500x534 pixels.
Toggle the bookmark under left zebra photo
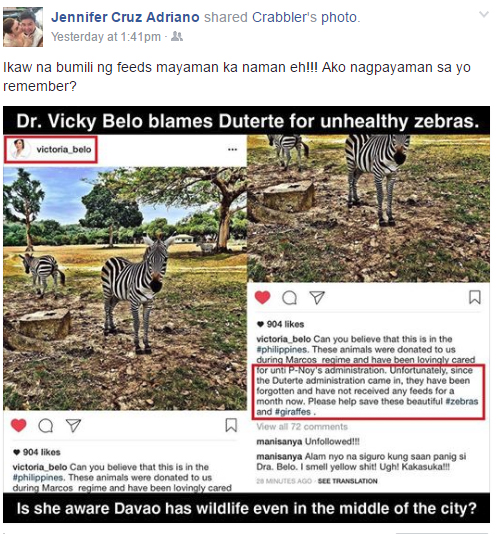[231, 425]
